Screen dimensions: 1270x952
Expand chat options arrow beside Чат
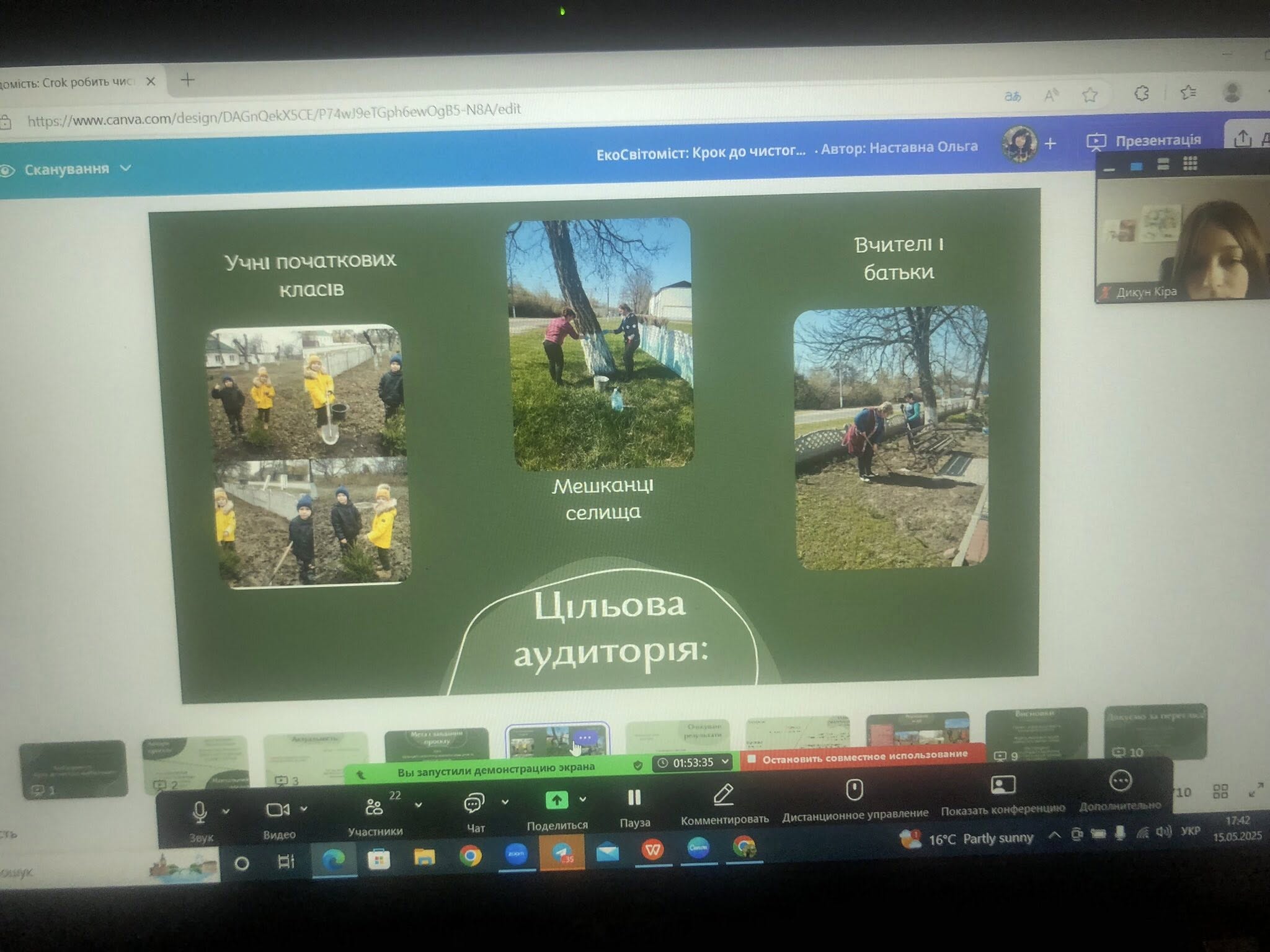[505, 801]
